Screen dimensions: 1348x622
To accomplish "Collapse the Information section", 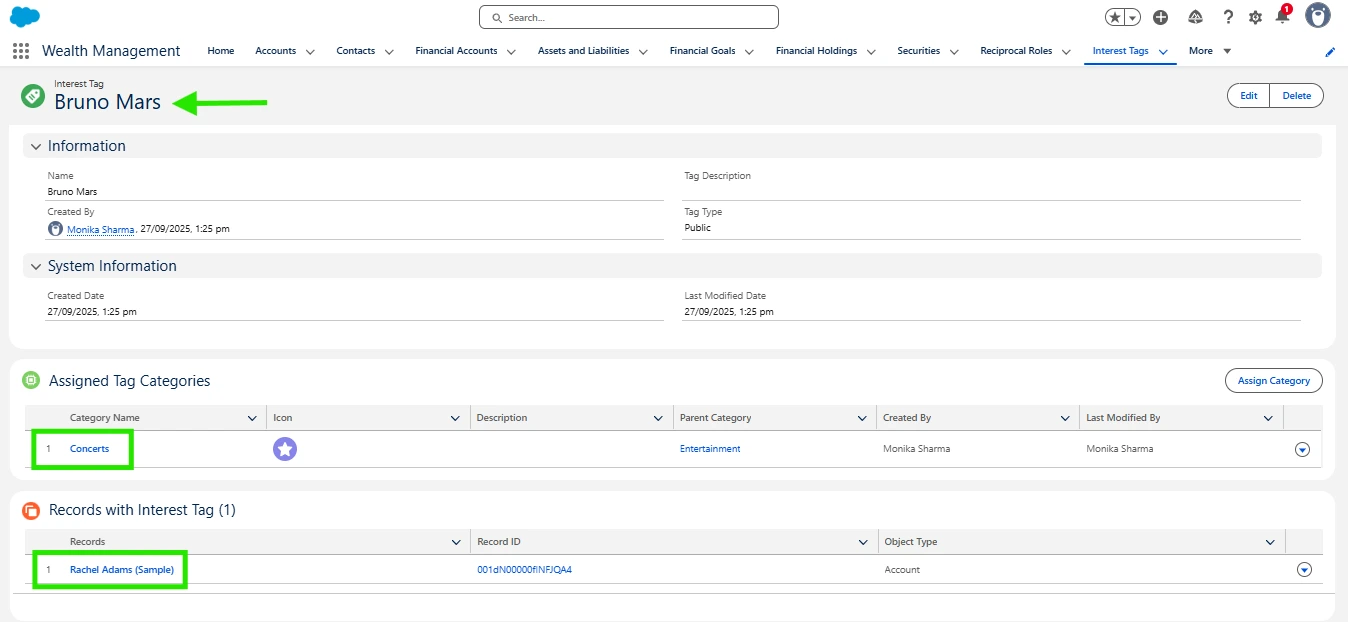I will [36, 146].
